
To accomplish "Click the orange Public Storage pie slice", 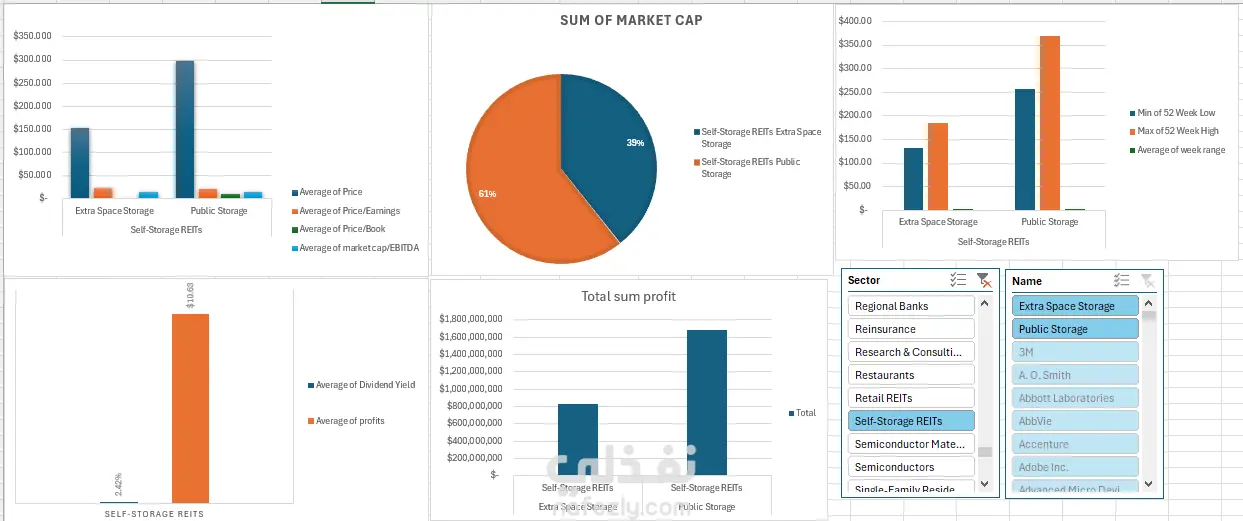I will pos(510,180).
